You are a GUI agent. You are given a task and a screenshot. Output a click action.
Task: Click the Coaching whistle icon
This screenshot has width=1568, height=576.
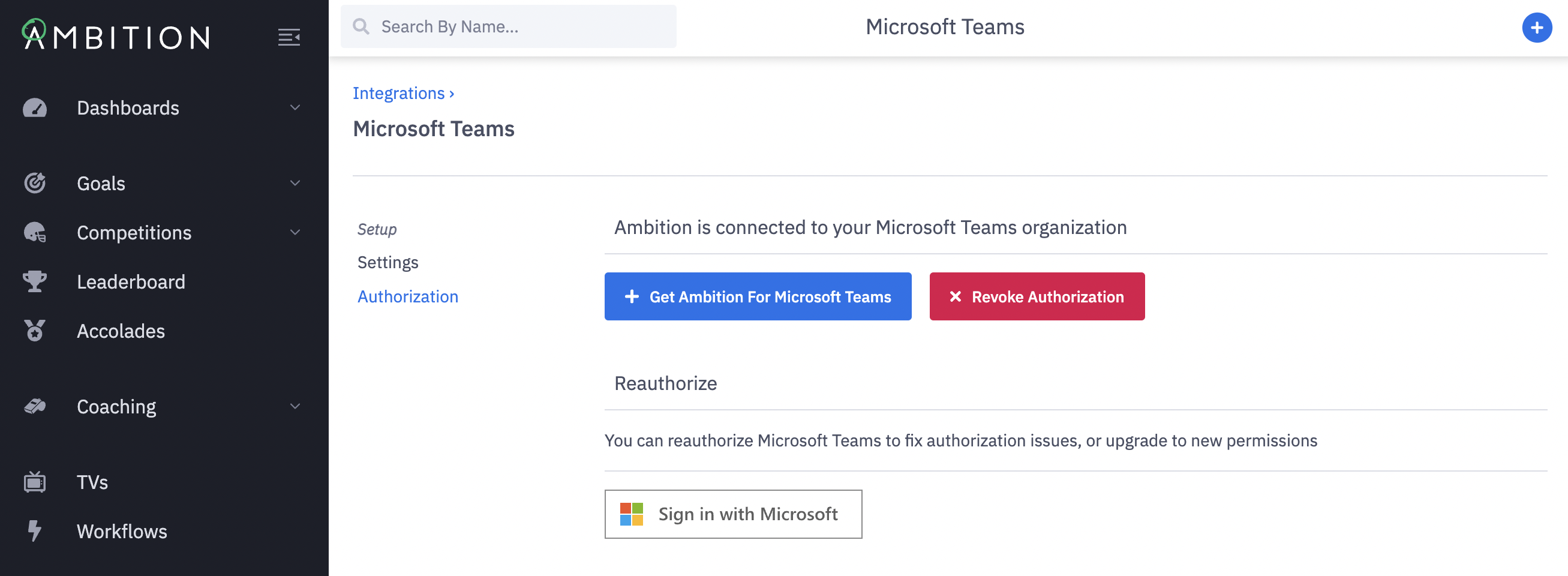[x=35, y=406]
